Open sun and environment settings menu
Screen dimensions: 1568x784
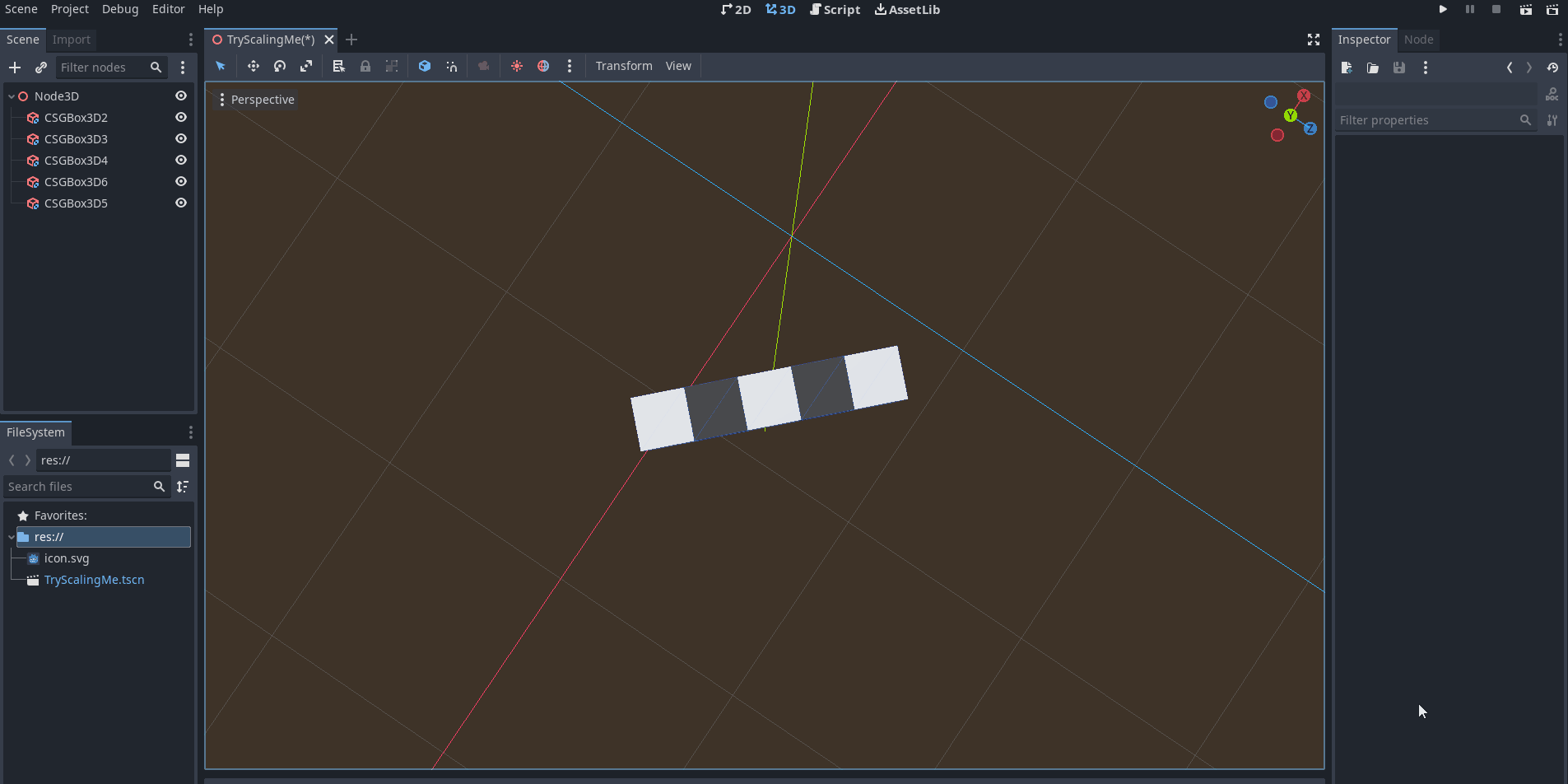(570, 66)
